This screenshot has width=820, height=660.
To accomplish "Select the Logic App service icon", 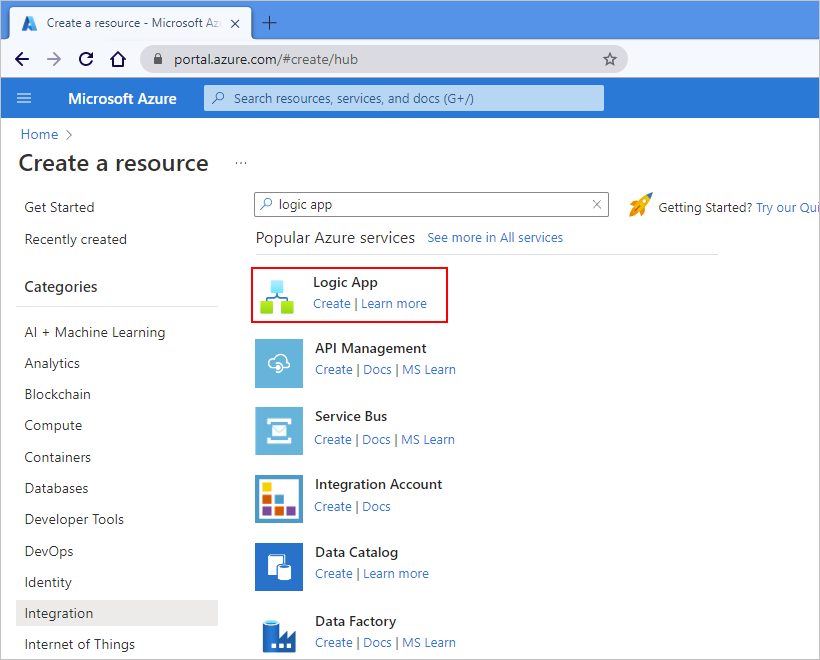I will coord(279,295).
